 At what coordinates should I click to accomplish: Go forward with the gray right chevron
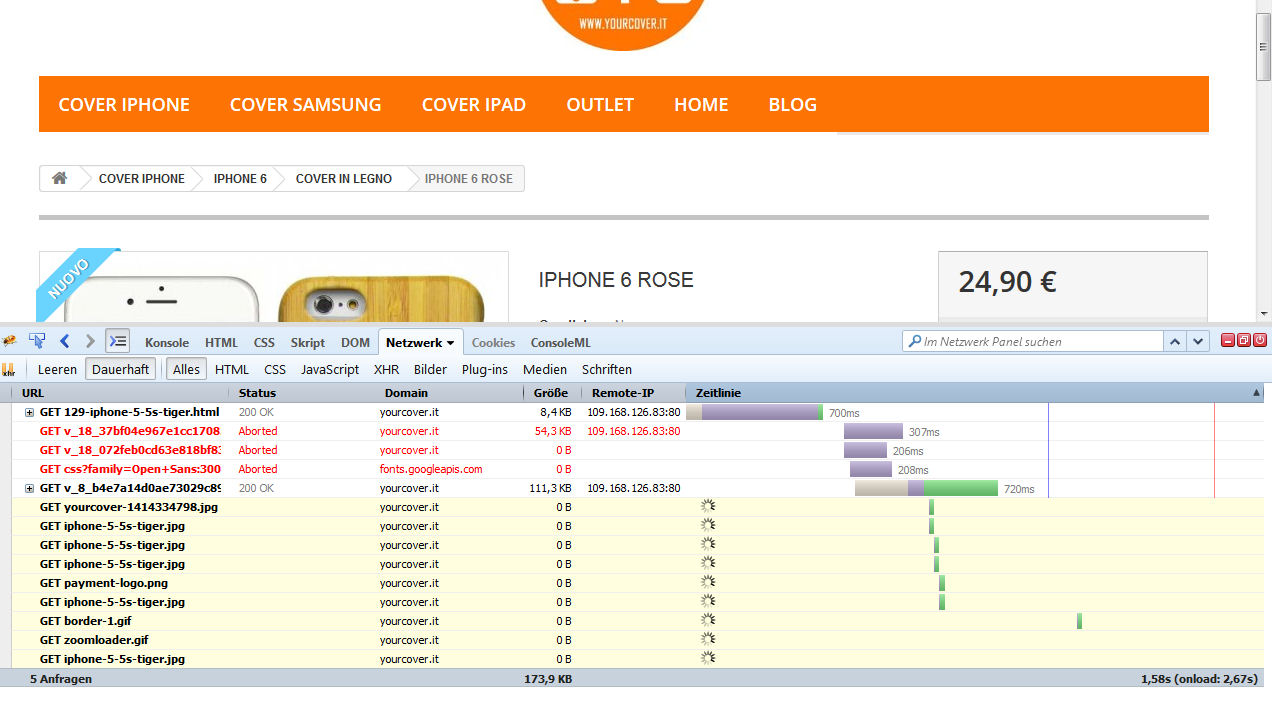(90, 341)
